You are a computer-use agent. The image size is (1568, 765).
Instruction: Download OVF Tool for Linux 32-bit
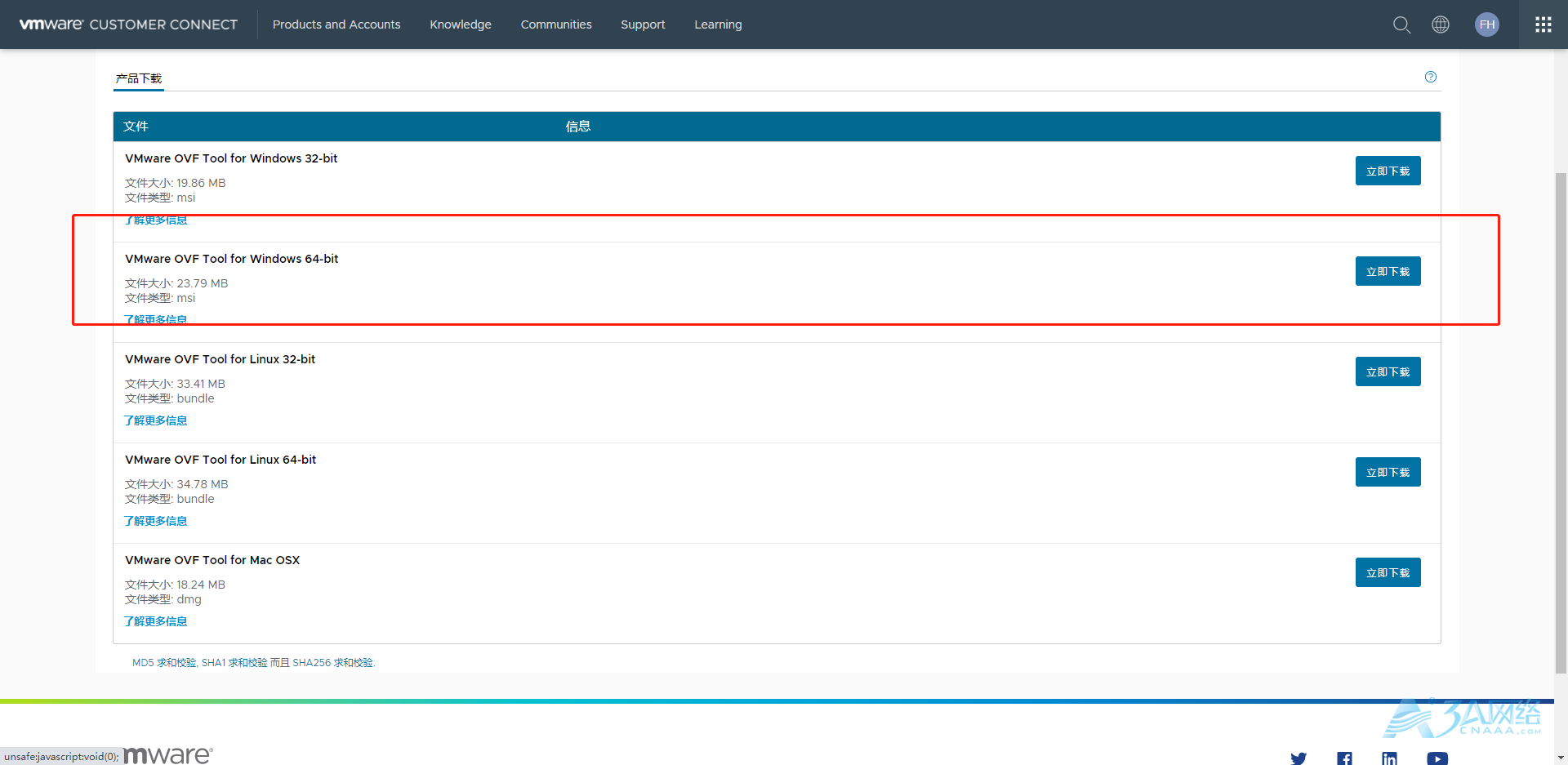pos(1388,371)
